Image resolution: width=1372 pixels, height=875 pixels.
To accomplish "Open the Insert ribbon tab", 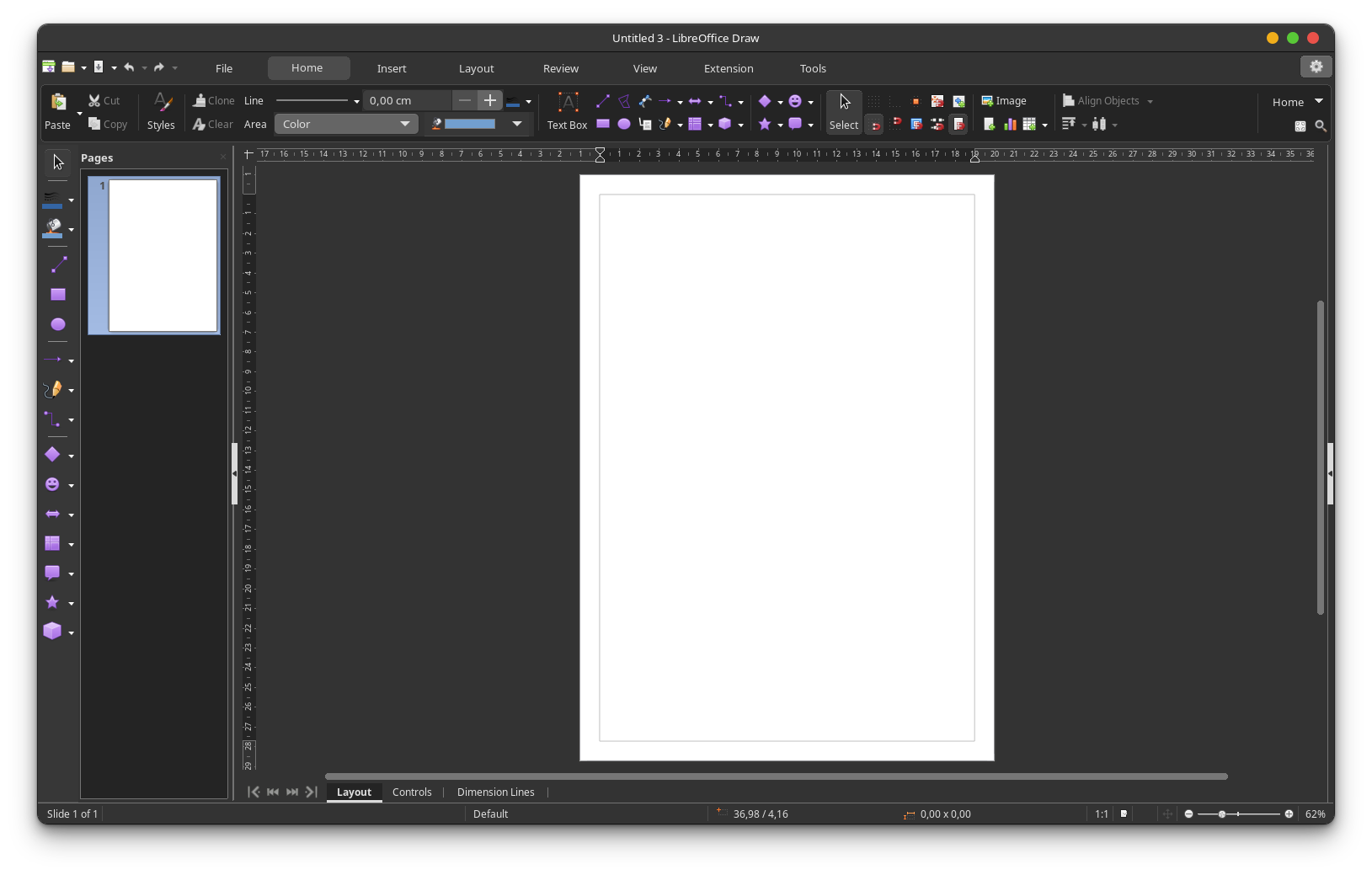I will point(392,68).
